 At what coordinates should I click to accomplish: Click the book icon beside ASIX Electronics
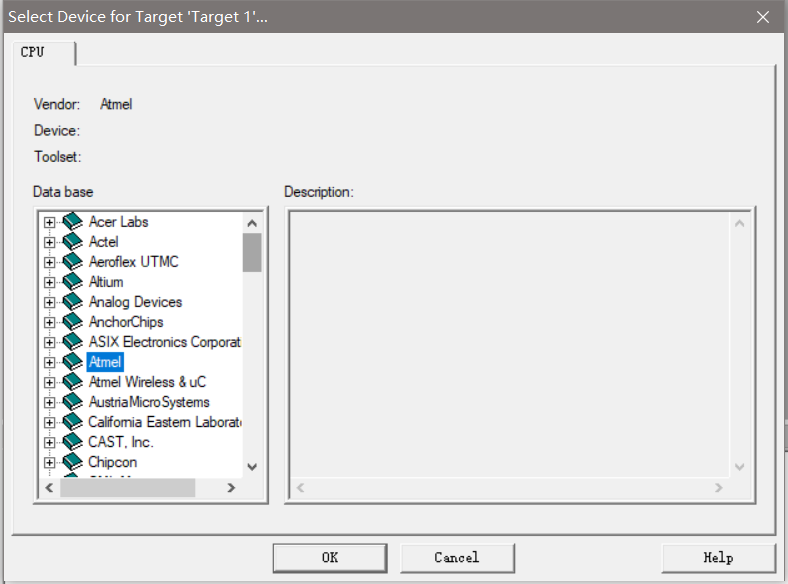click(x=73, y=342)
